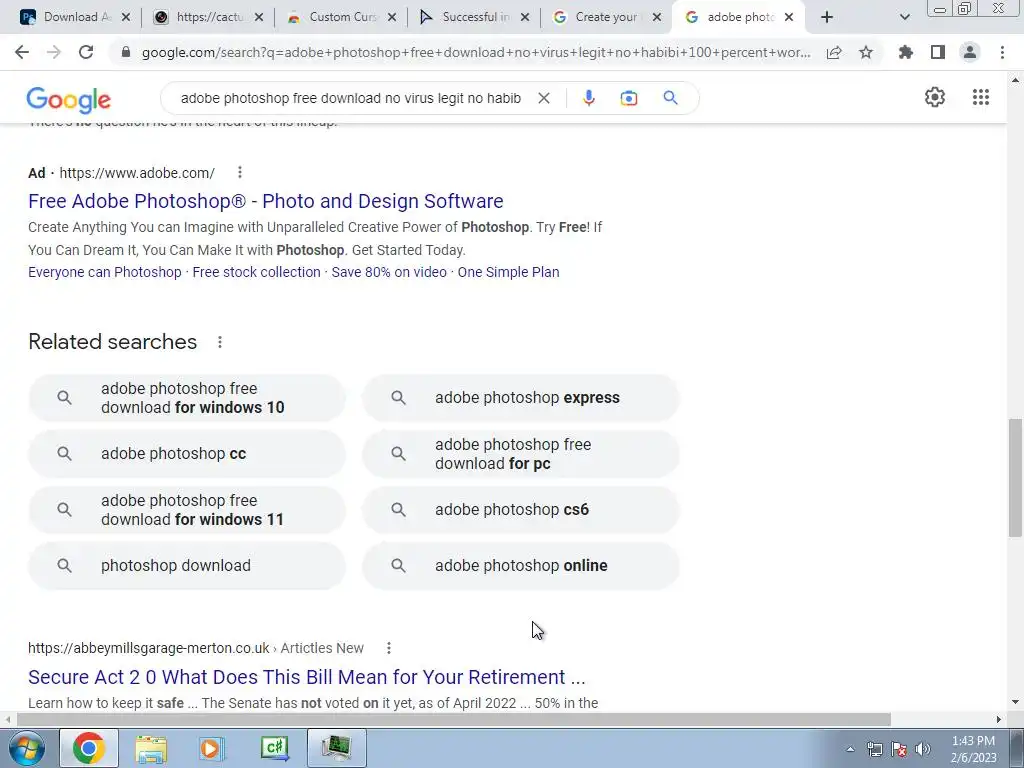Launch Windows Explorer from the taskbar
The width and height of the screenshot is (1024, 768).
pyautogui.click(x=151, y=749)
